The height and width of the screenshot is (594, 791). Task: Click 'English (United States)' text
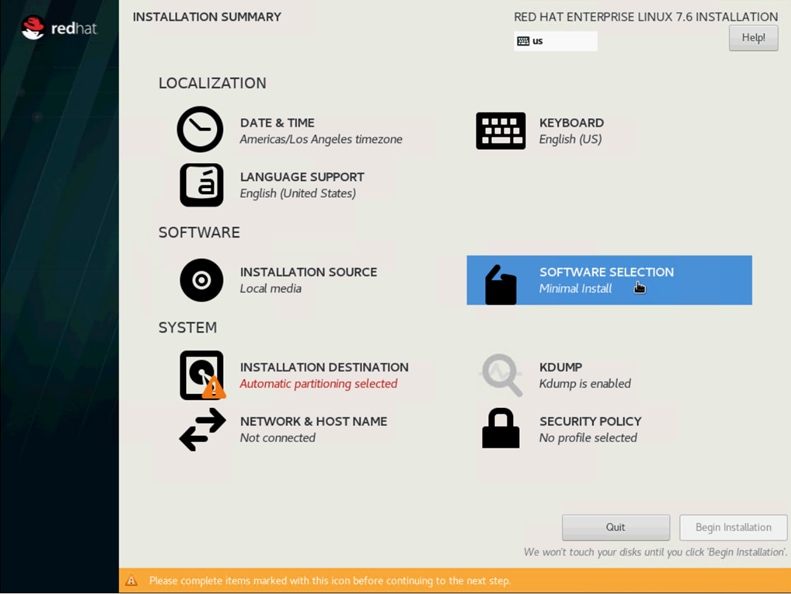coord(298,193)
